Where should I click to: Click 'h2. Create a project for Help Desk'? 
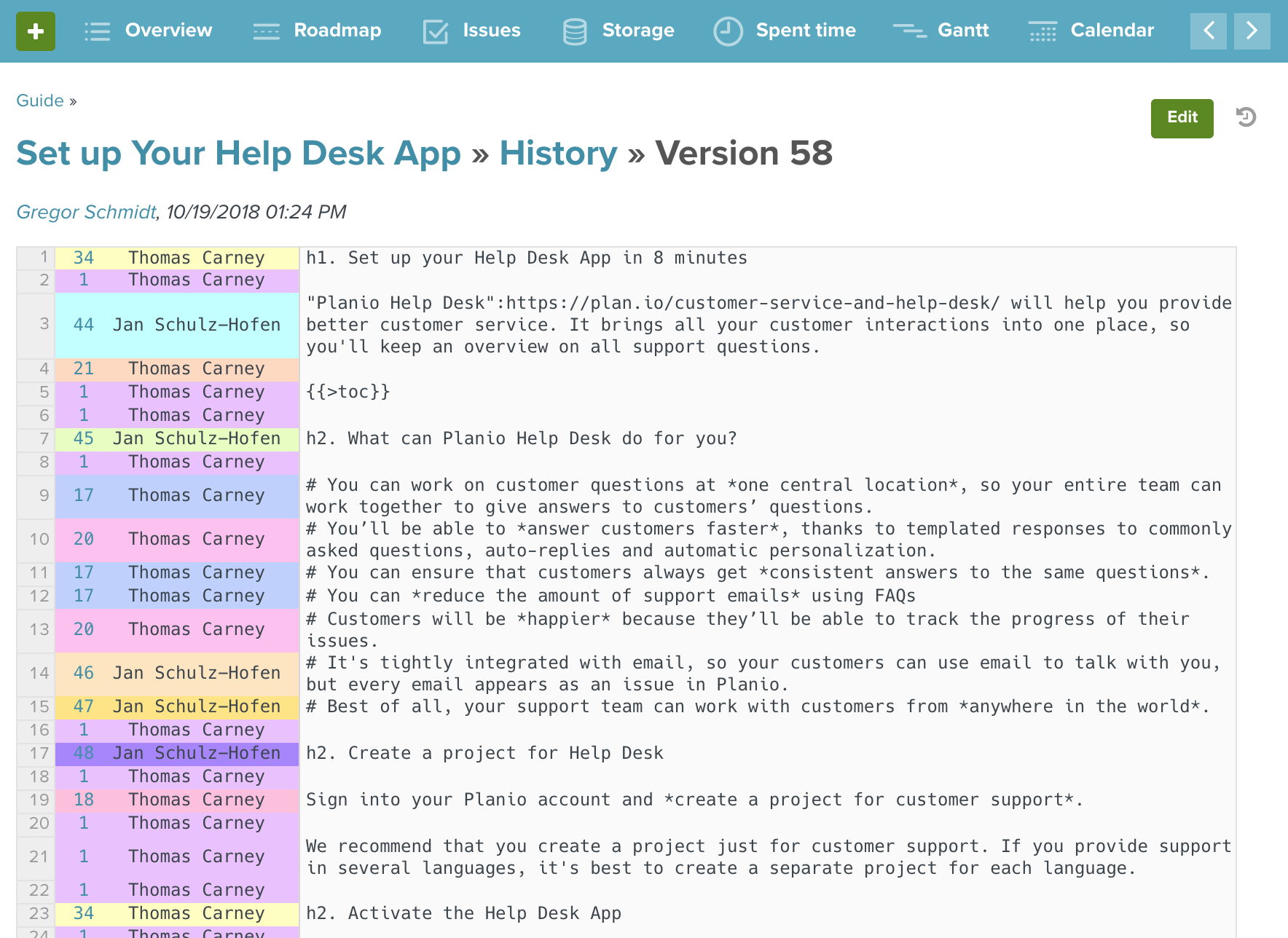484,753
